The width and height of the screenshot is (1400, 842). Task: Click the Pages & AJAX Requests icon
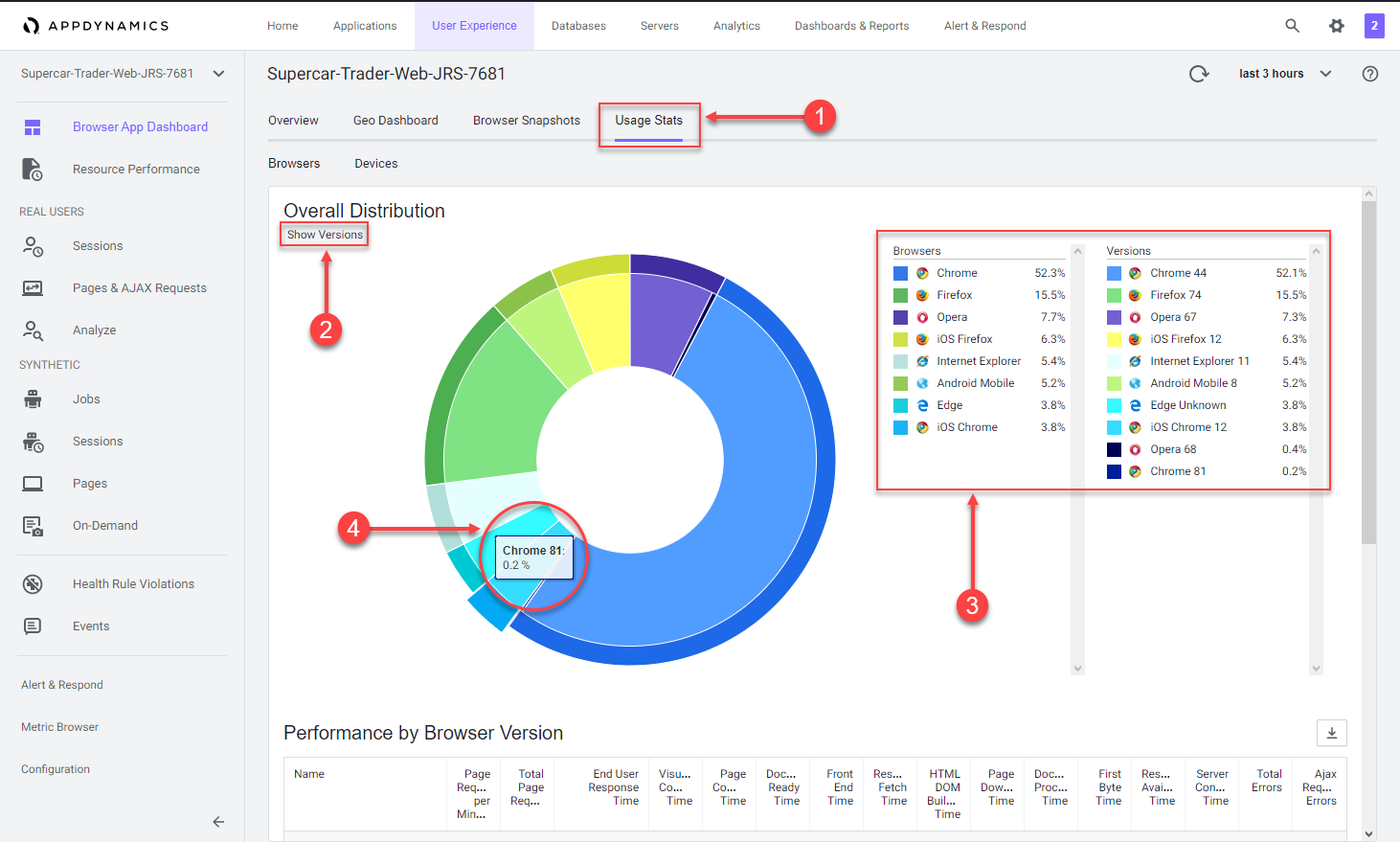[x=33, y=288]
